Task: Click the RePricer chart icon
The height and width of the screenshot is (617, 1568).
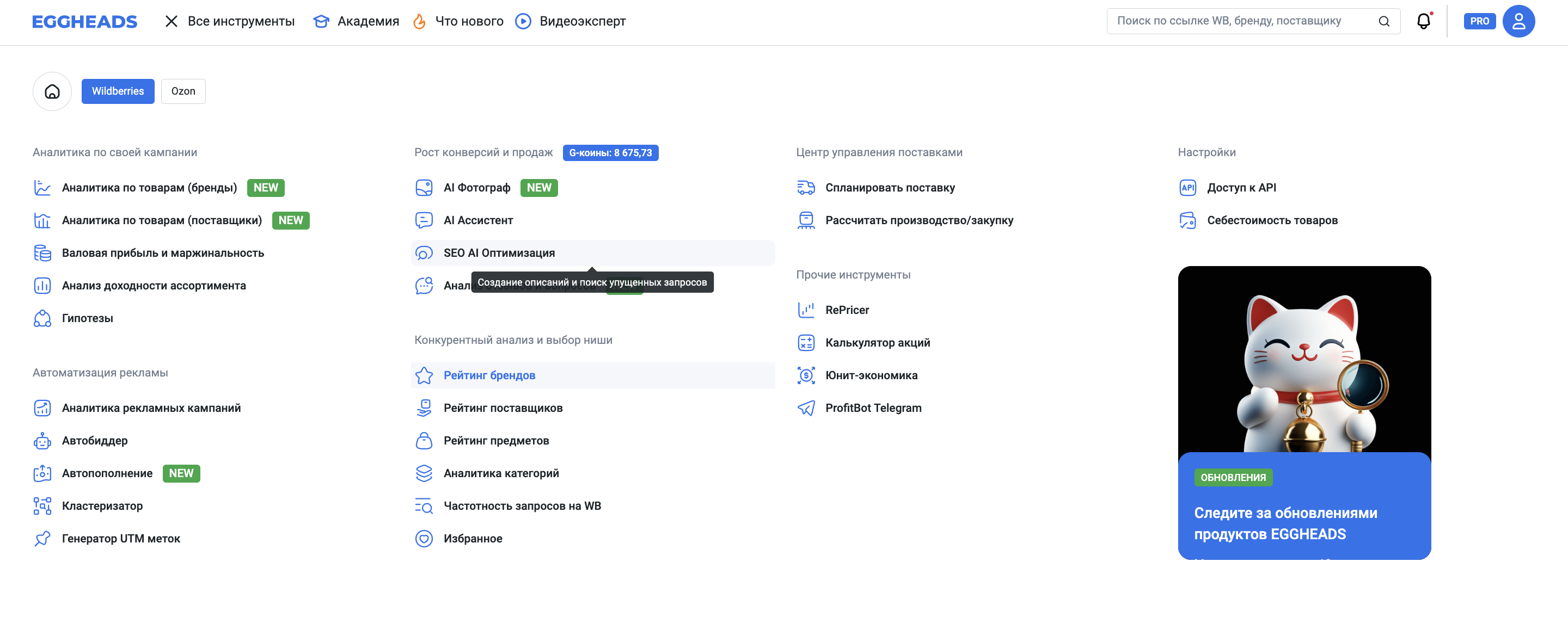Action: [x=806, y=310]
